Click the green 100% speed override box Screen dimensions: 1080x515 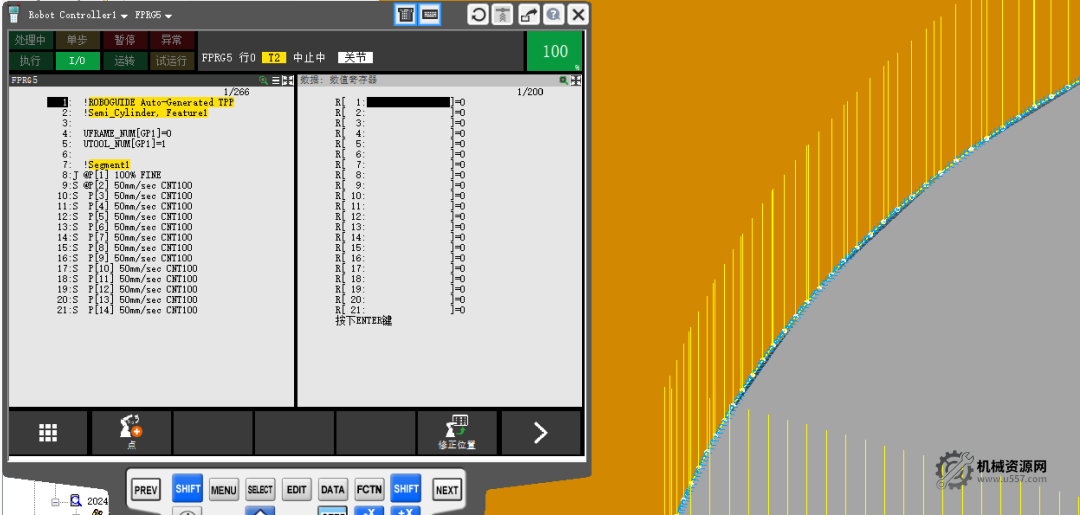pyautogui.click(x=555, y=51)
